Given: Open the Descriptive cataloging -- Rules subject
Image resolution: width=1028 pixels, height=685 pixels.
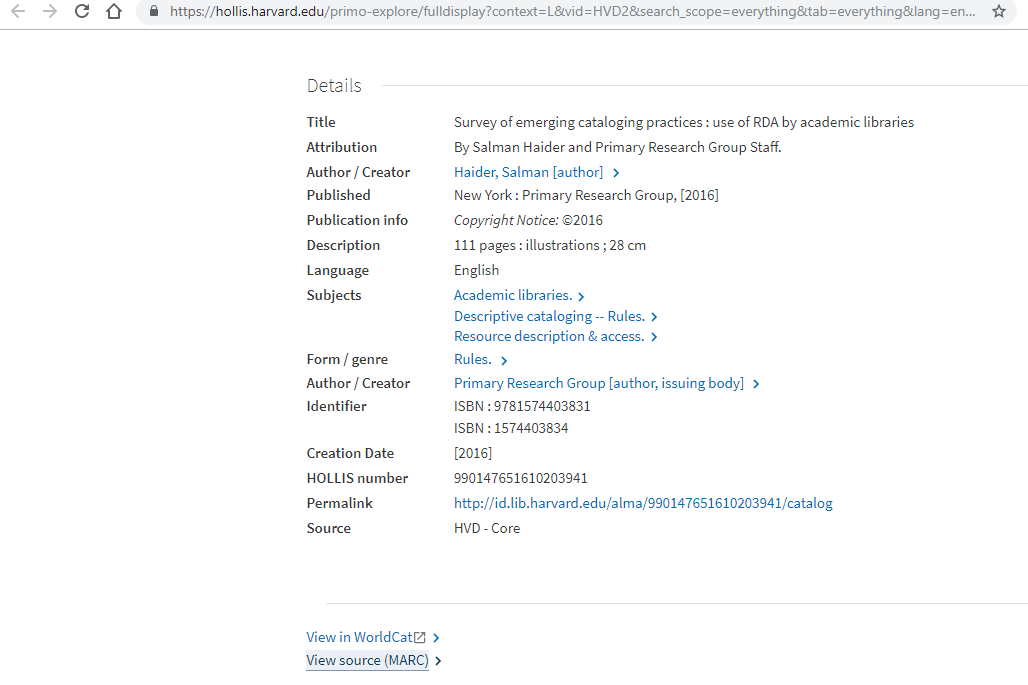Looking at the screenshot, I should (x=548, y=316).
